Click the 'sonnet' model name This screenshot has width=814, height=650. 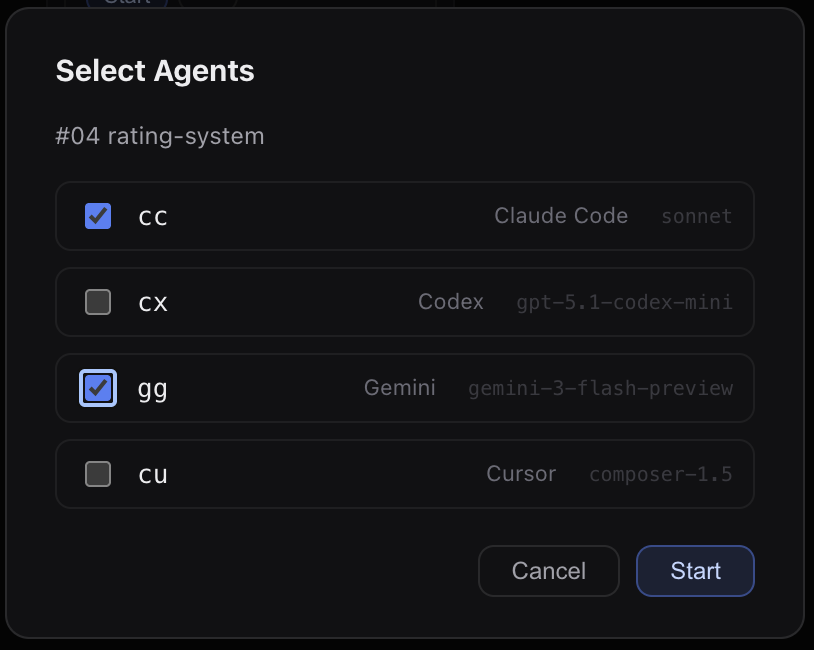696,216
